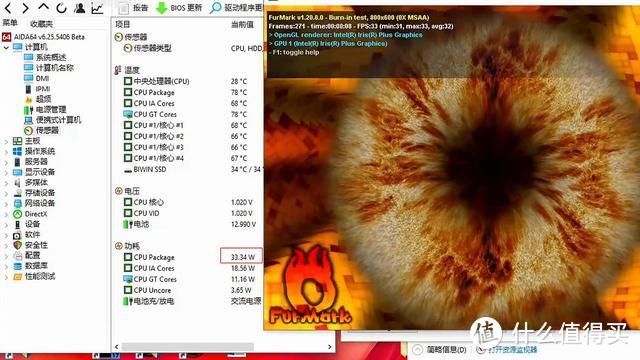This screenshot has width=640, height=360.
Task: Switch to the 菜单 tab
Action: [x=10, y=23]
